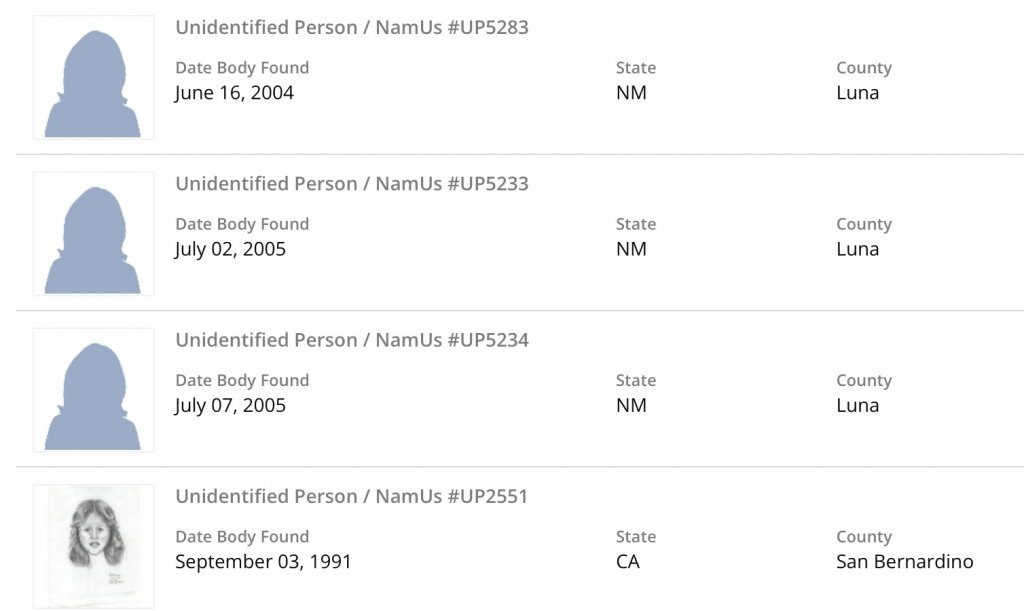Select the CA state value
The width and height of the screenshot is (1024, 611).
628,562
